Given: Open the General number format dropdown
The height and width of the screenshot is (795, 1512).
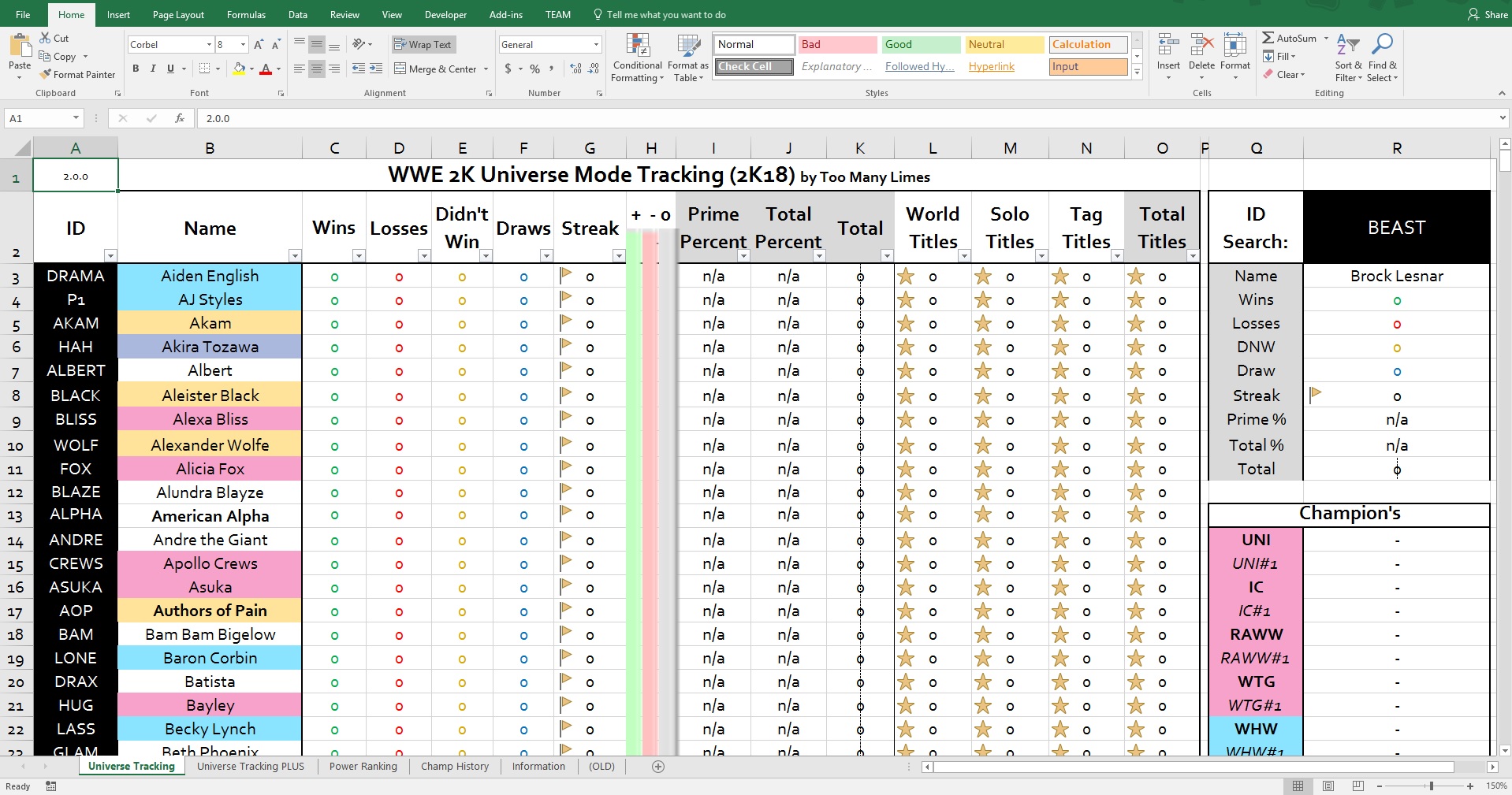Looking at the screenshot, I should (596, 45).
